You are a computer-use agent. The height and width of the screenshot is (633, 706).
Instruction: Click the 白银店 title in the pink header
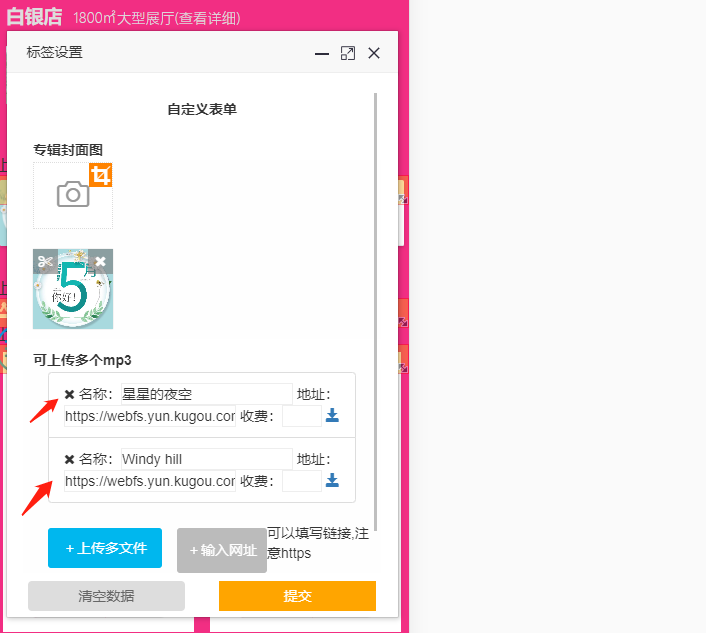point(34,17)
